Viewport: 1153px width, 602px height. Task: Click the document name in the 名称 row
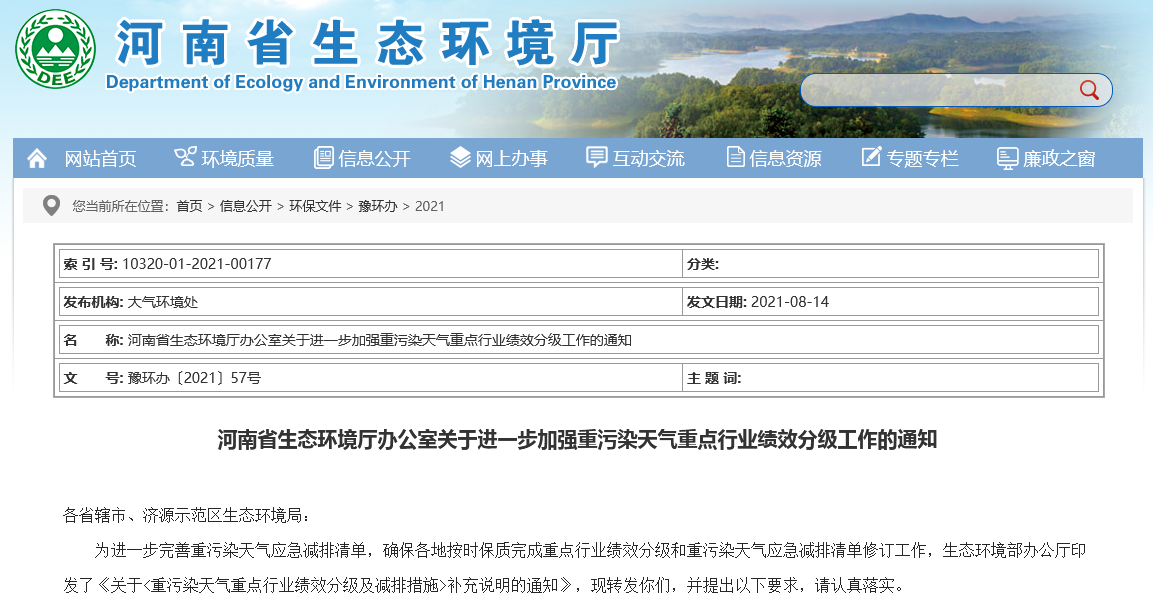[379, 340]
